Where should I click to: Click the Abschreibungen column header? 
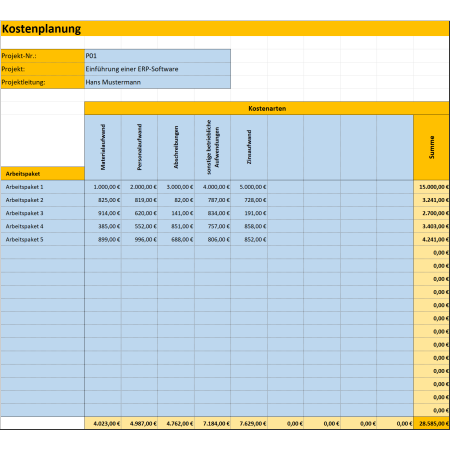coord(176,147)
